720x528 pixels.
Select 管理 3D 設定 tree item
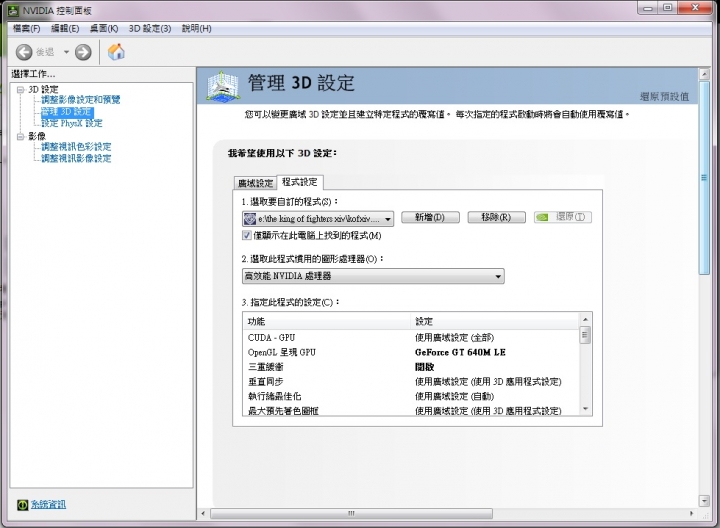[x=67, y=112]
